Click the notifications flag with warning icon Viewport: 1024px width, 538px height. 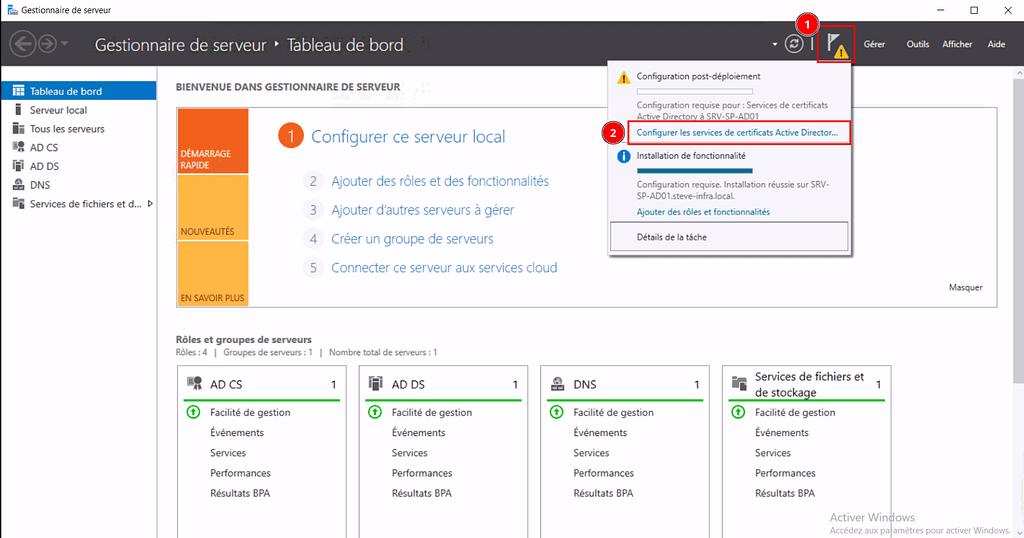point(836,45)
